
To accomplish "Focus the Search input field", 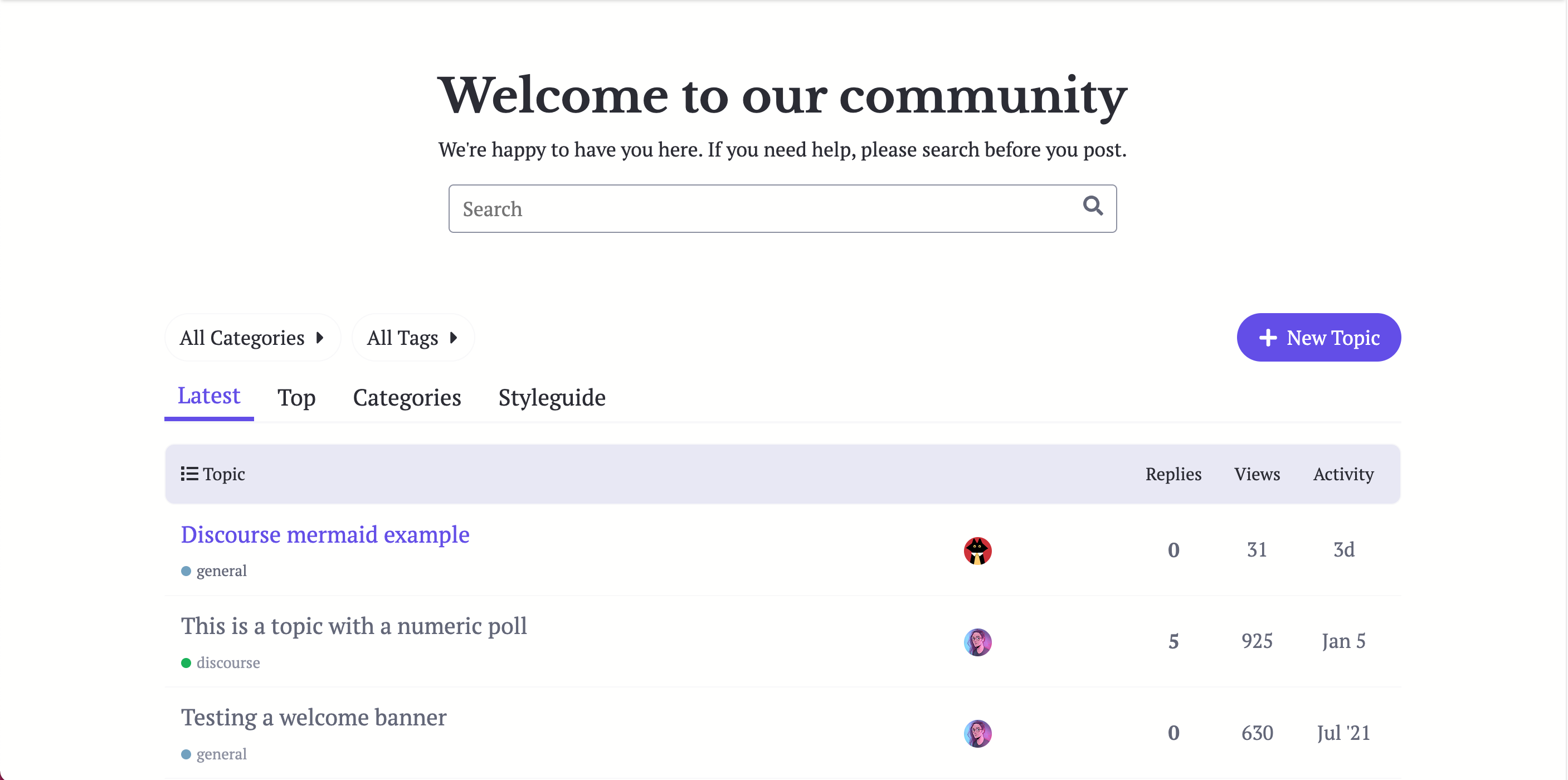I will (x=767, y=209).
